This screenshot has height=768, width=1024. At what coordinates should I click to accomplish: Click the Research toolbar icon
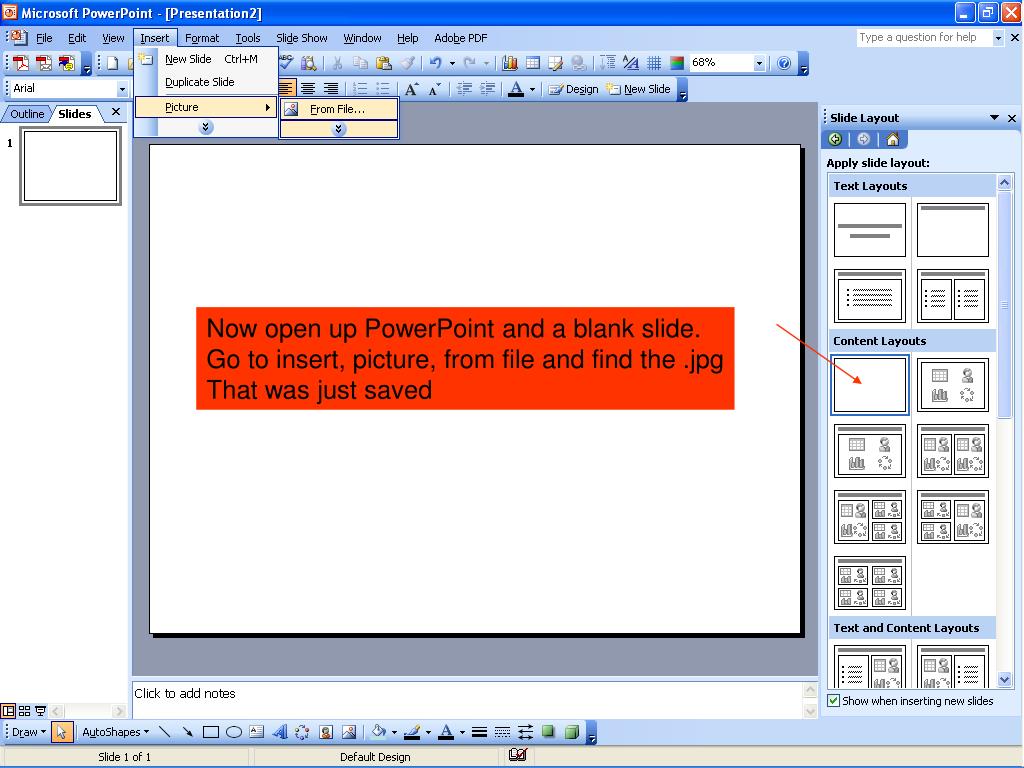coord(308,63)
